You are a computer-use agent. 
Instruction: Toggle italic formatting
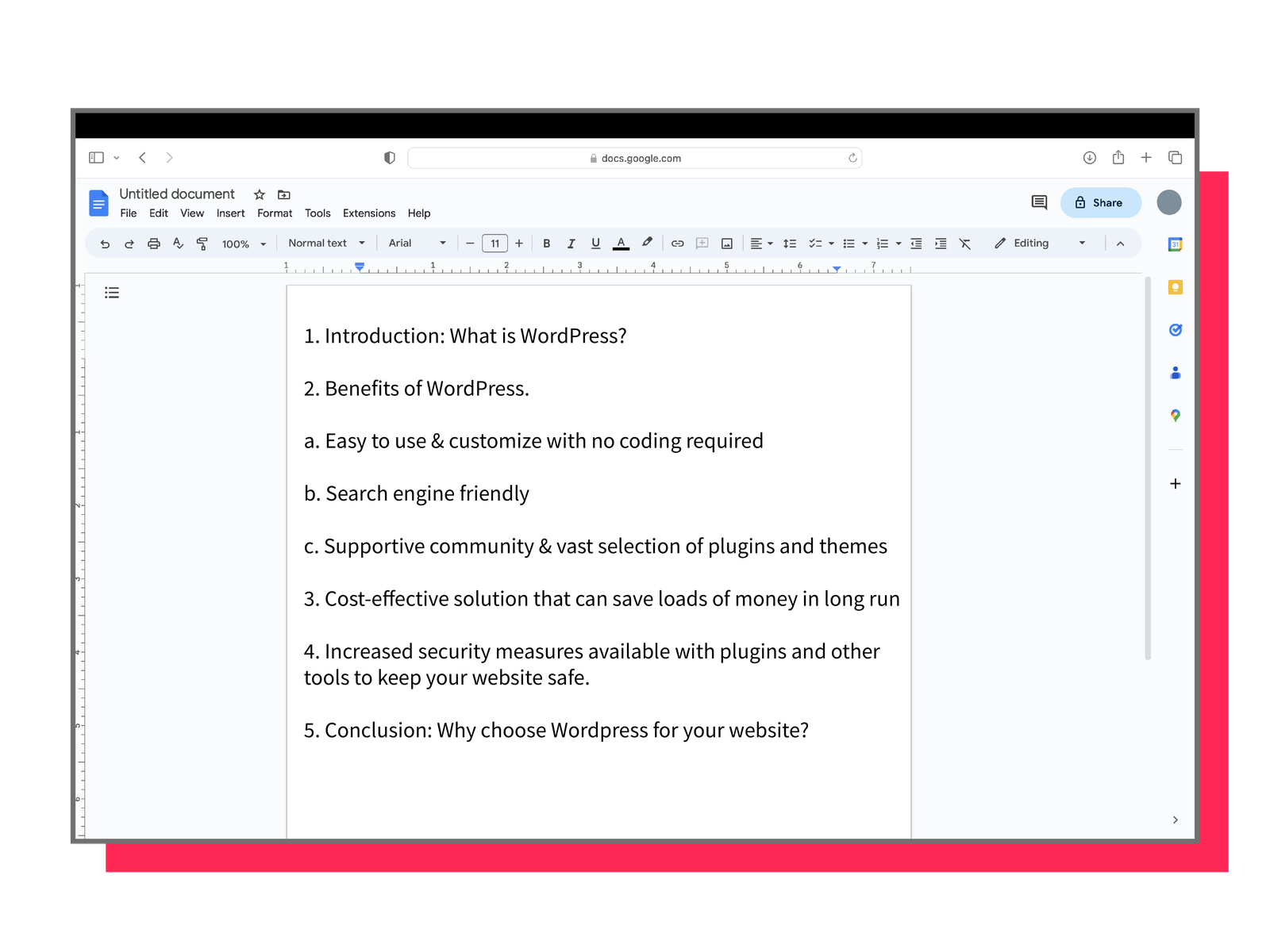click(x=571, y=244)
